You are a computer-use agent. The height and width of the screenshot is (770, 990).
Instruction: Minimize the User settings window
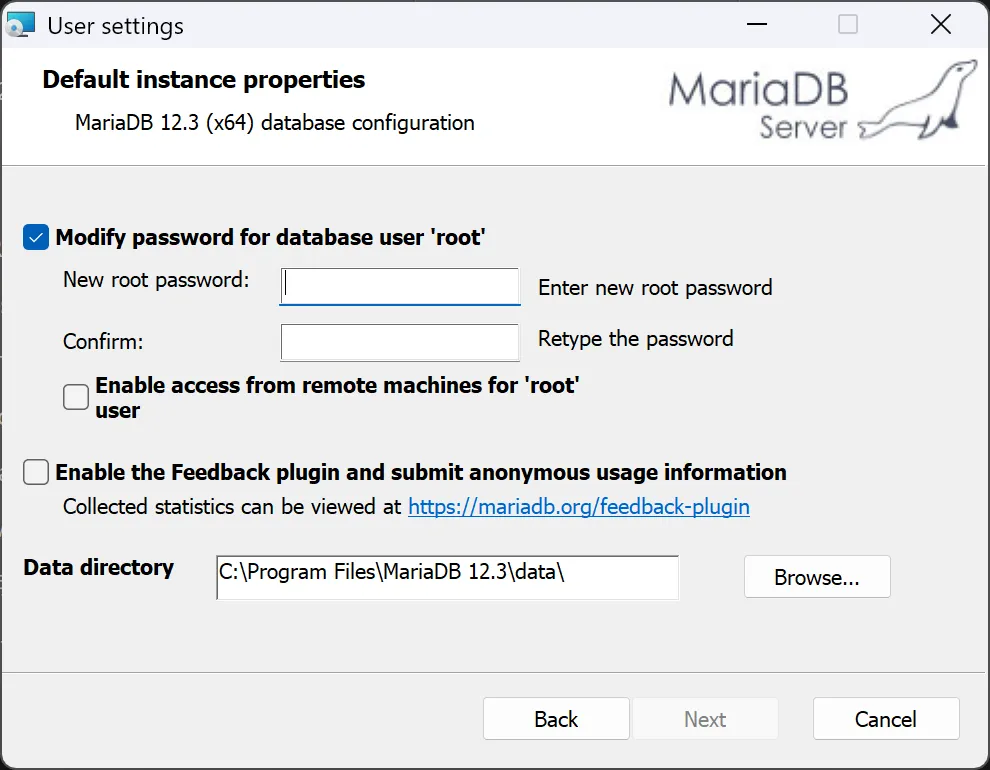click(x=757, y=25)
